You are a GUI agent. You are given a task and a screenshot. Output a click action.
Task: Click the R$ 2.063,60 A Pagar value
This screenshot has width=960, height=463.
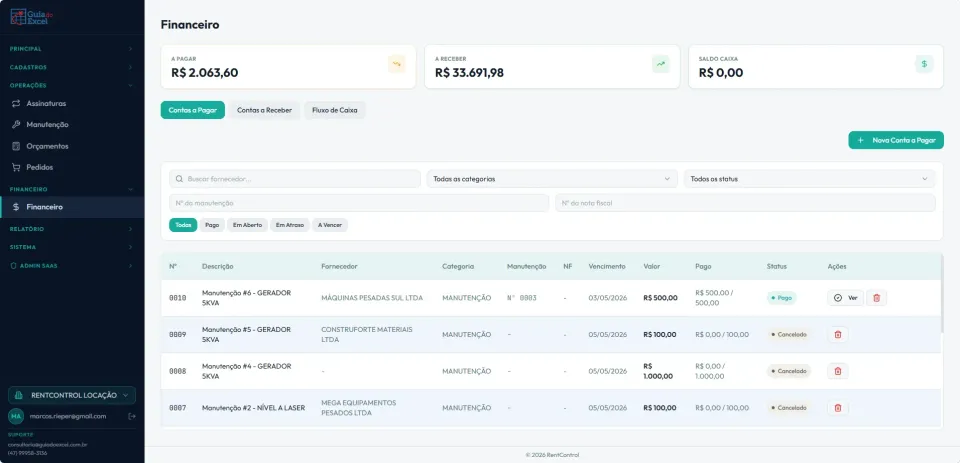204,73
